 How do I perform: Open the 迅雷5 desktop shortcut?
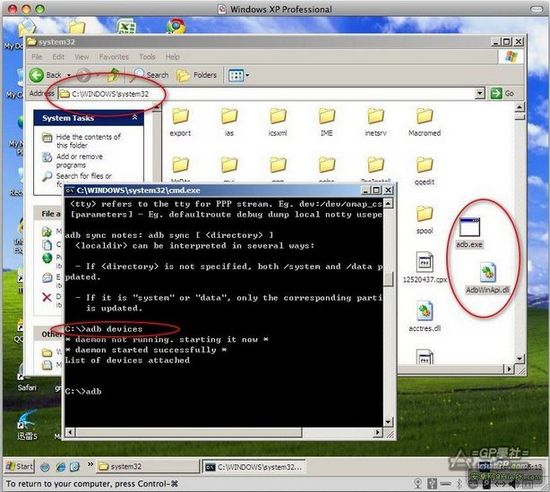point(27,425)
